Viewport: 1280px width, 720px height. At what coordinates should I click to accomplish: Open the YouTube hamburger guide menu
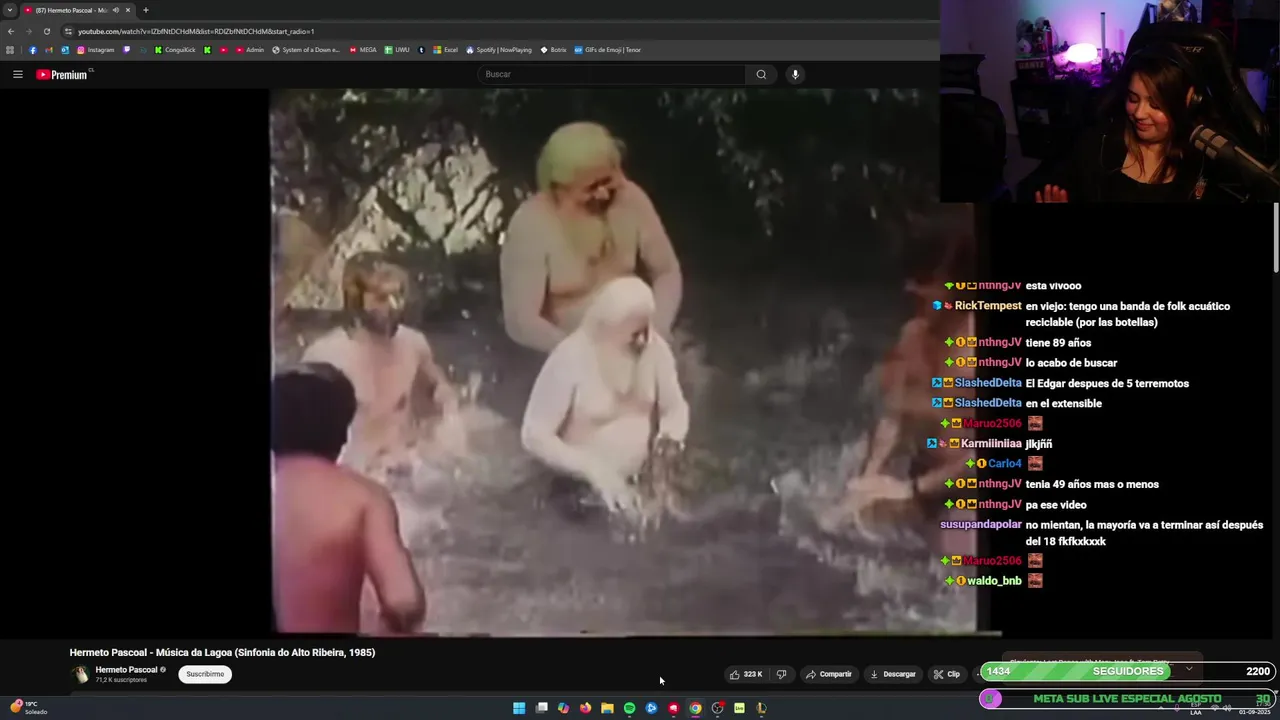tap(17, 74)
